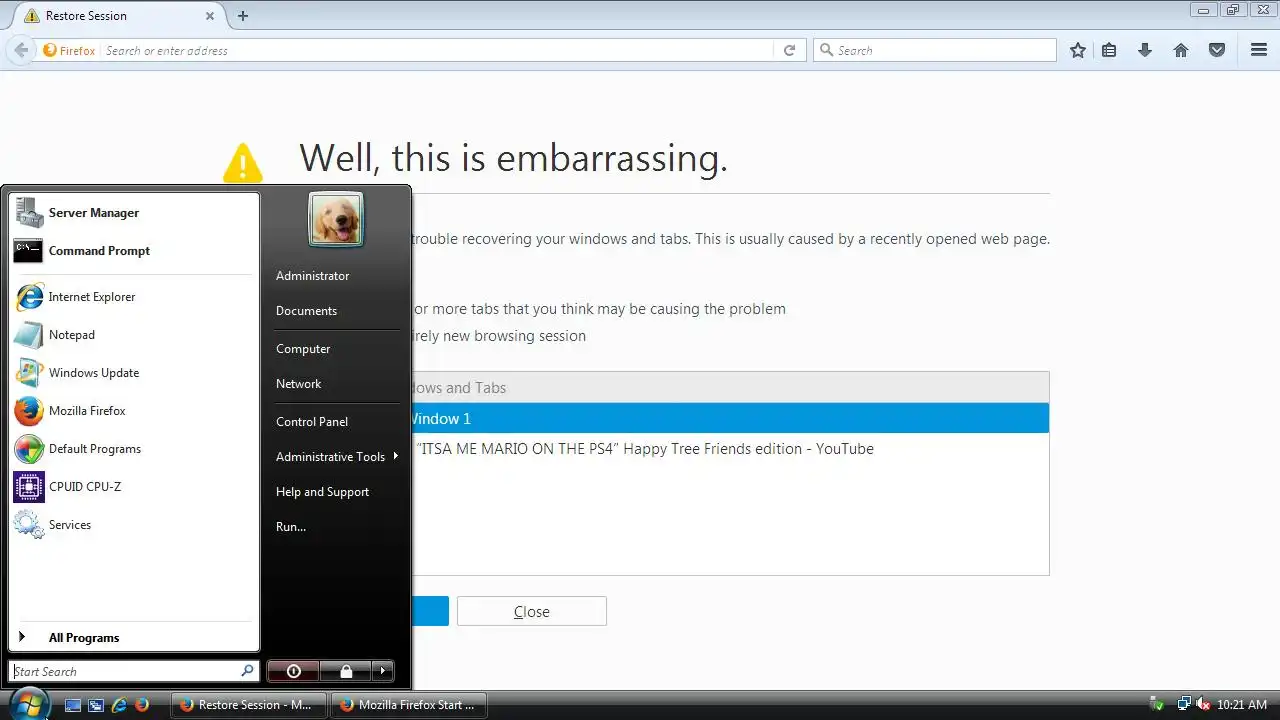Click the partially hidden blue Restore button
The height and width of the screenshot is (720, 1280).
click(x=430, y=611)
